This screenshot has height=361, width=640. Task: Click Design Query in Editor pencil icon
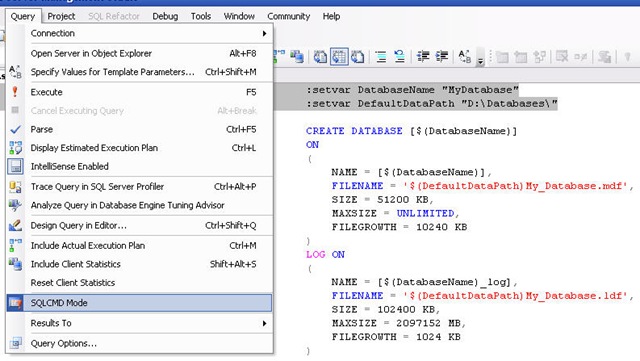pyautogui.click(x=16, y=225)
